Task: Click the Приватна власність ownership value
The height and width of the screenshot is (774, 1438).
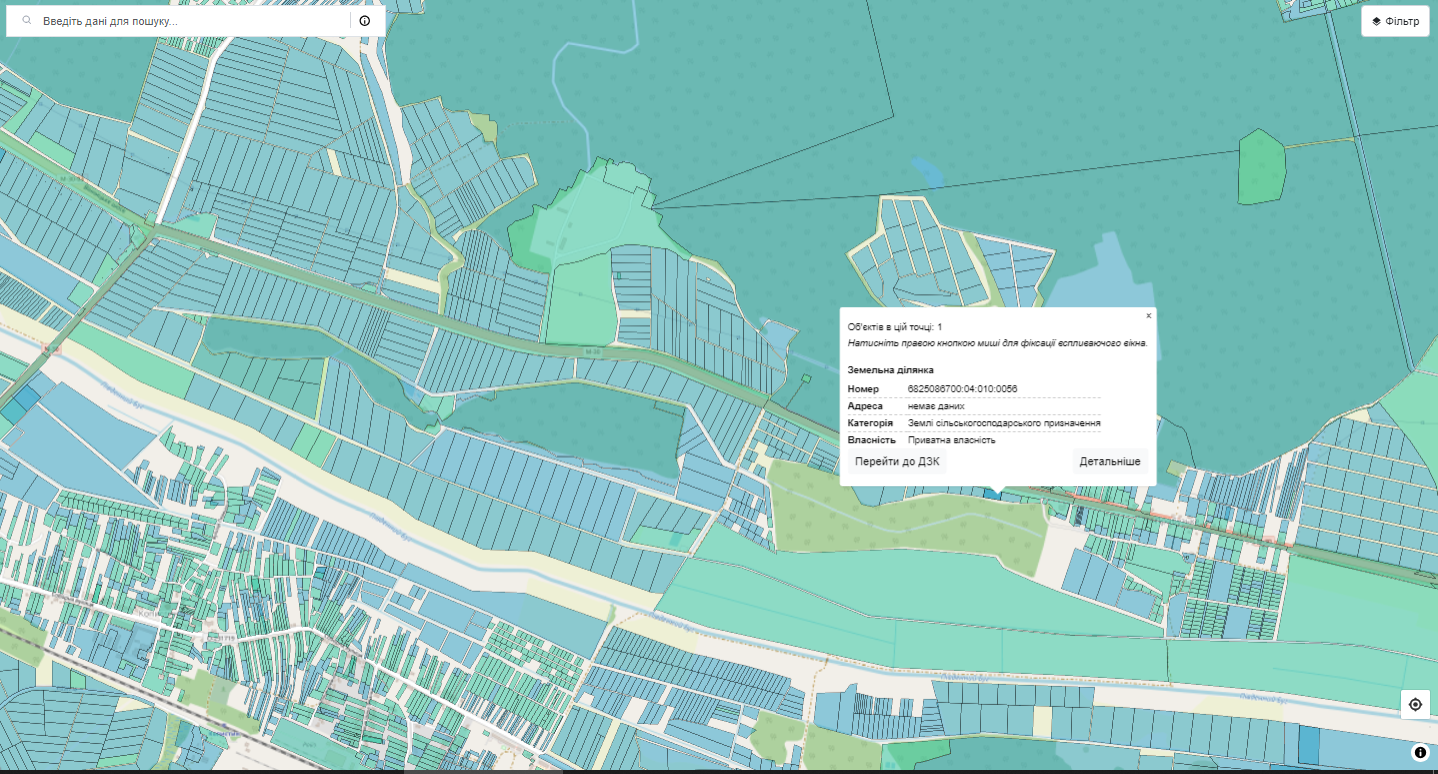Action: (951, 440)
